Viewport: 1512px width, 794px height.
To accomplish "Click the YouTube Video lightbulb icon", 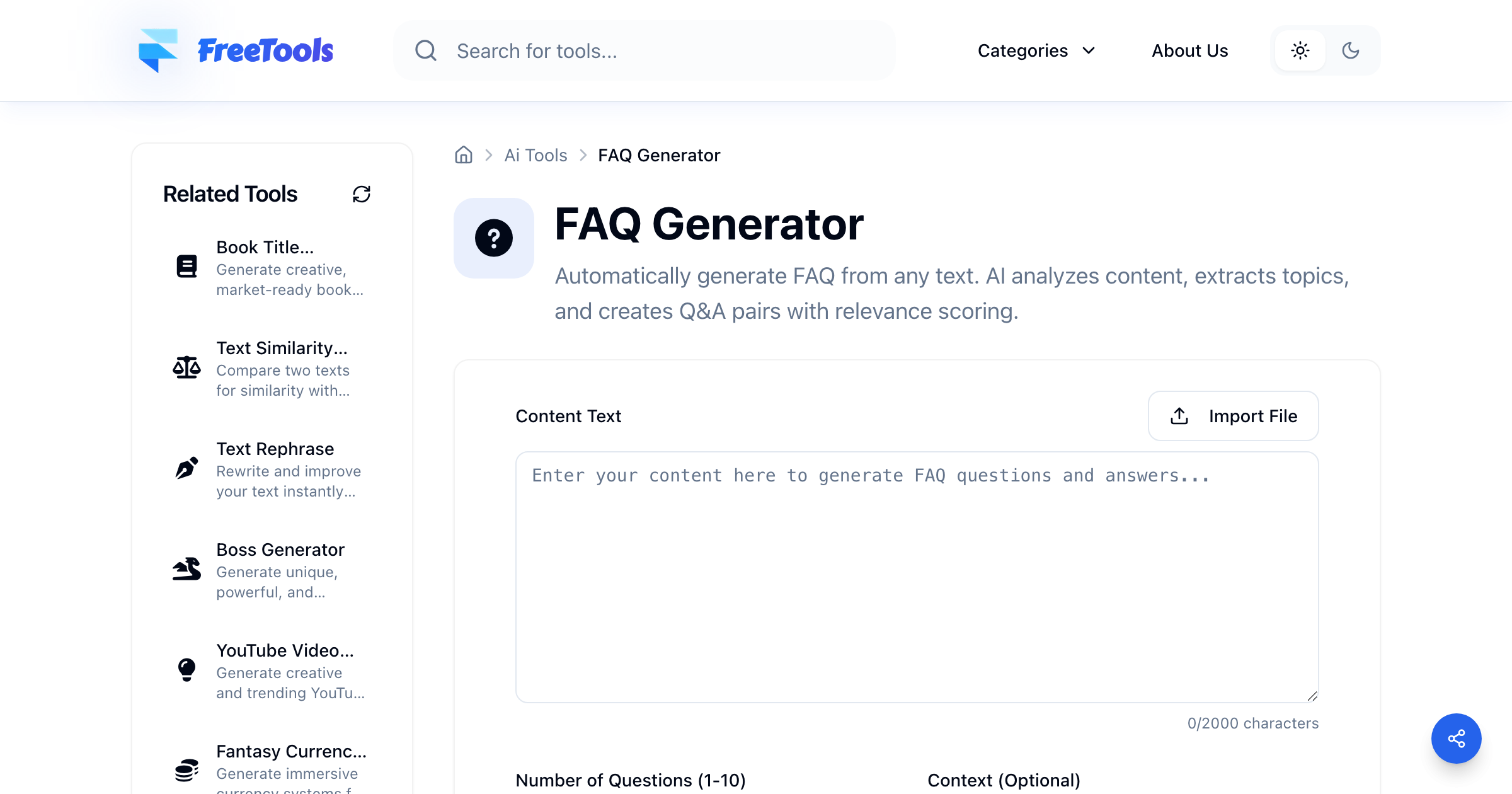I will tap(186, 670).
